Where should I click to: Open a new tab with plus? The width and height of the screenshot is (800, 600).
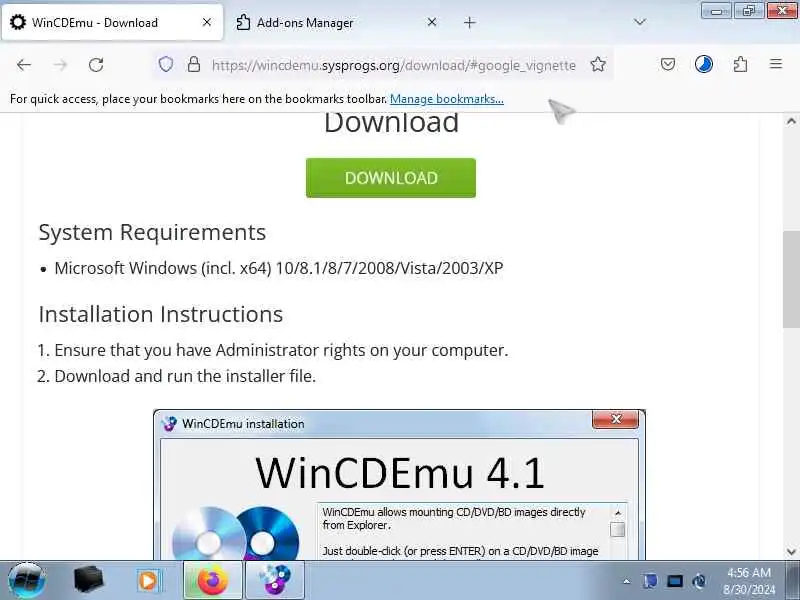pyautogui.click(x=469, y=22)
